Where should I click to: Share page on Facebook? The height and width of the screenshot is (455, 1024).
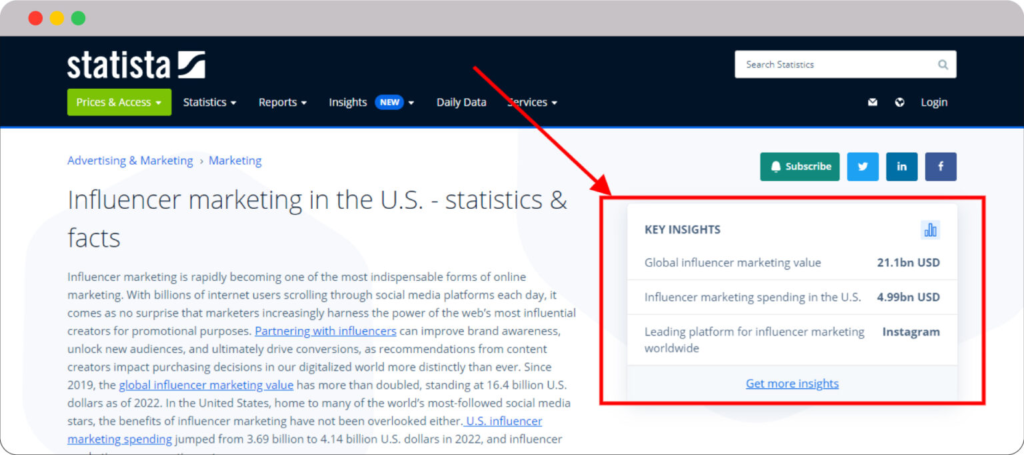940,167
